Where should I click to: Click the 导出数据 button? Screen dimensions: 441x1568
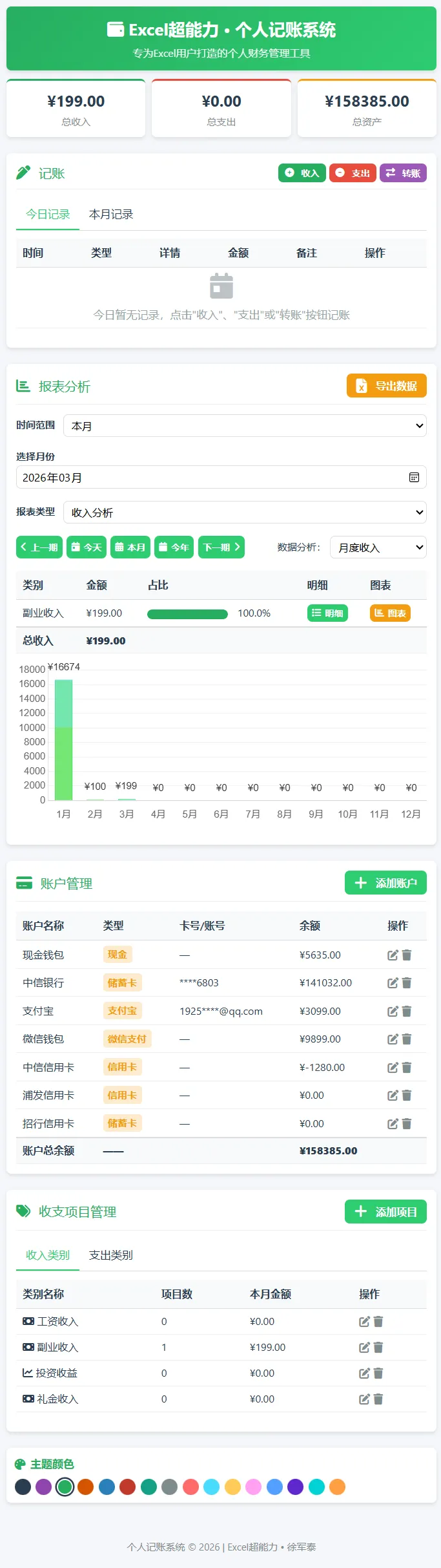click(x=386, y=386)
